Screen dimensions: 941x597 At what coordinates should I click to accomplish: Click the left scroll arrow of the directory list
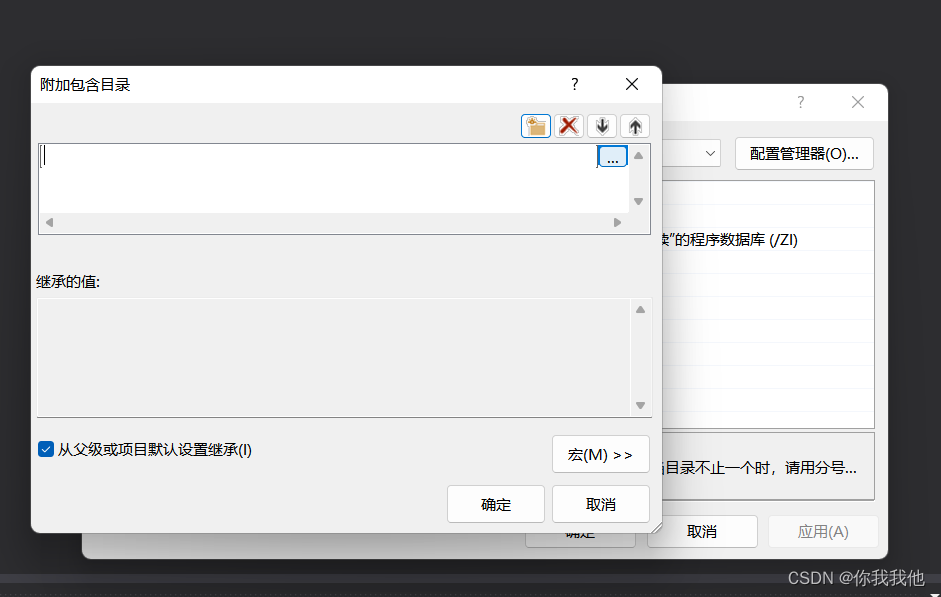tap(48, 222)
